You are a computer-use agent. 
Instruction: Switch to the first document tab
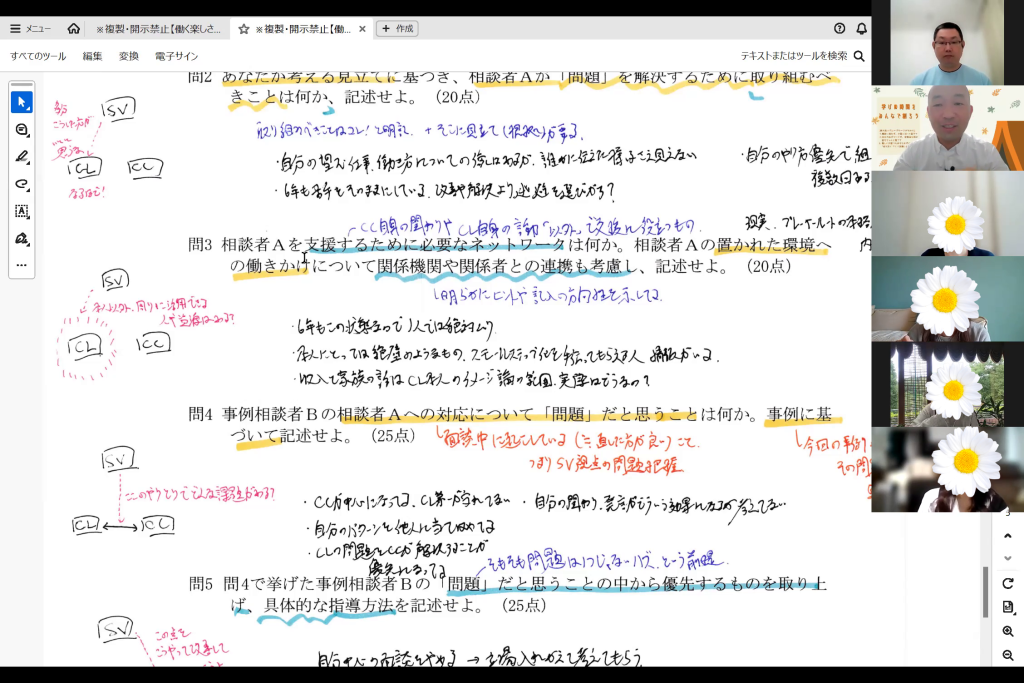coord(155,29)
